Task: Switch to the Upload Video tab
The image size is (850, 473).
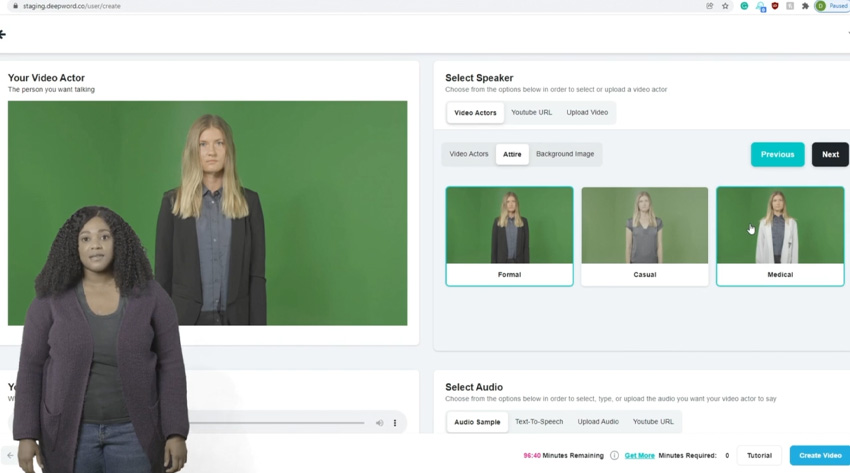Action: tap(587, 113)
